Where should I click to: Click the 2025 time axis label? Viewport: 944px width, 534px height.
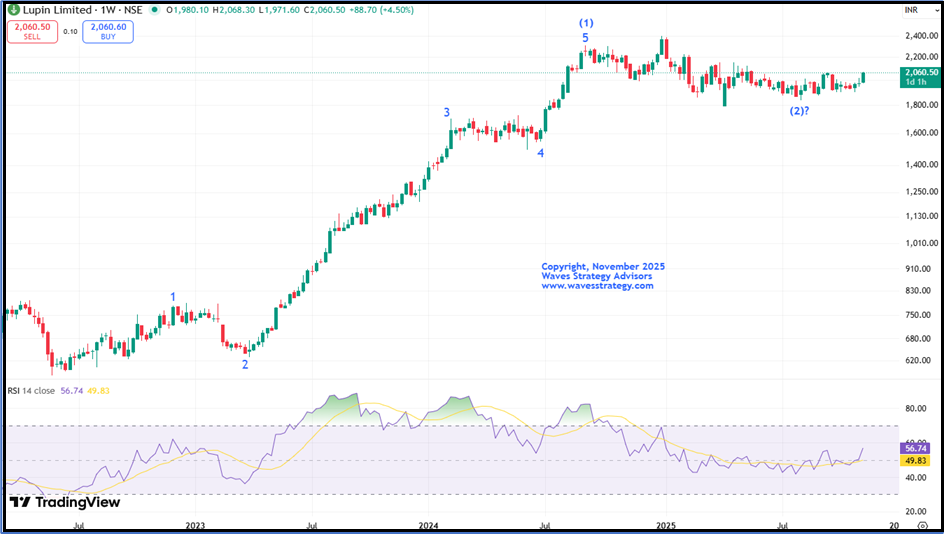(x=666, y=526)
